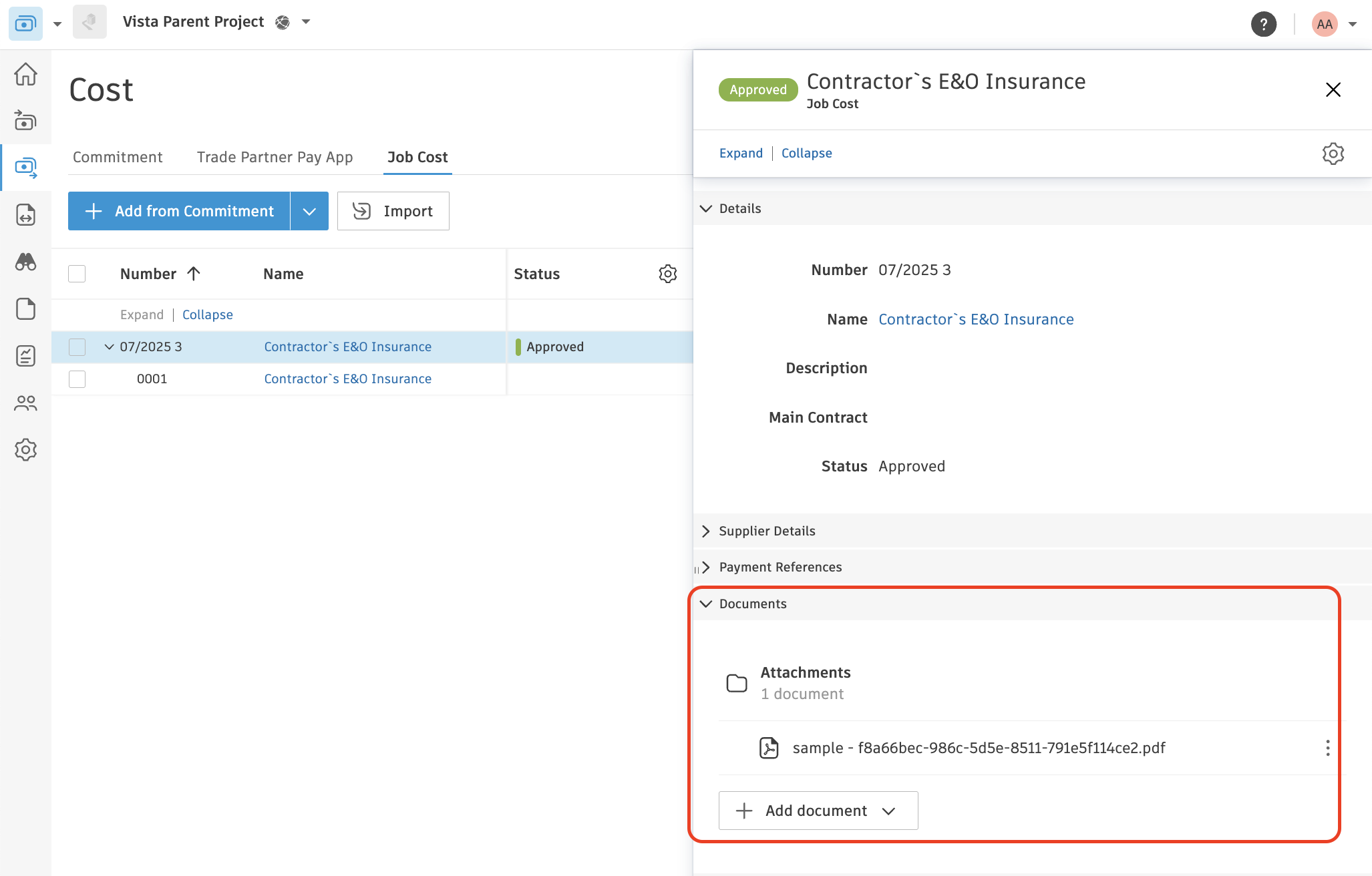Check the box for row 07/2025 3

(77, 347)
